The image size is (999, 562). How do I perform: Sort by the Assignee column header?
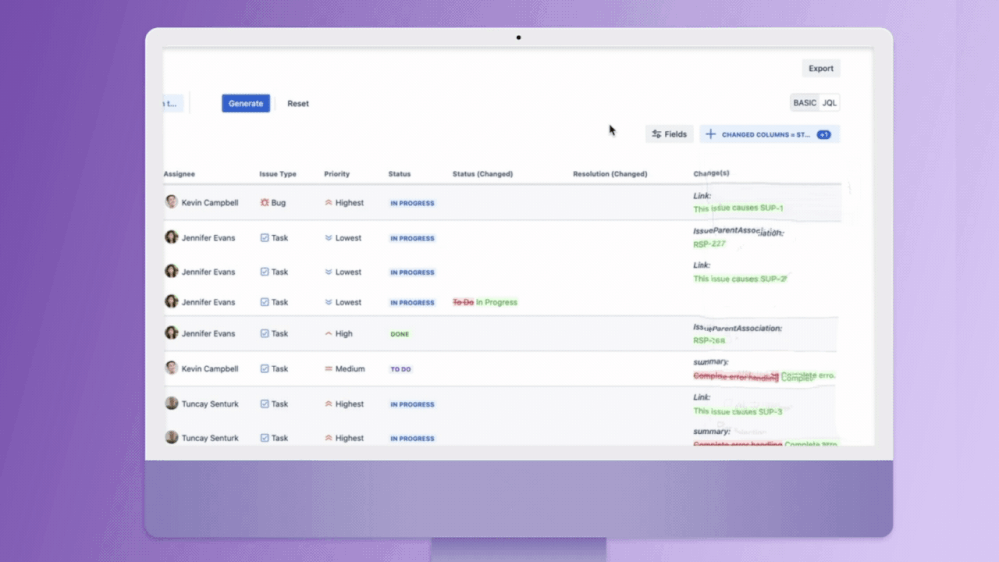[179, 174]
